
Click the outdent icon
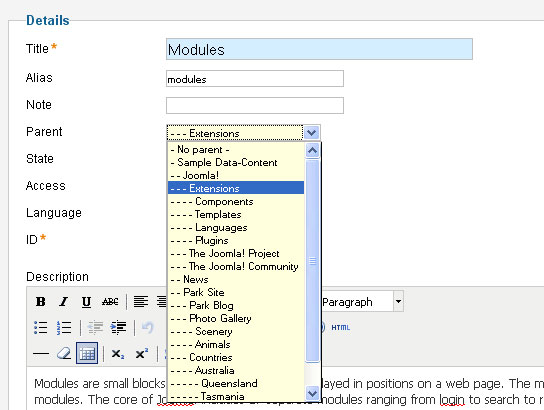[95, 327]
